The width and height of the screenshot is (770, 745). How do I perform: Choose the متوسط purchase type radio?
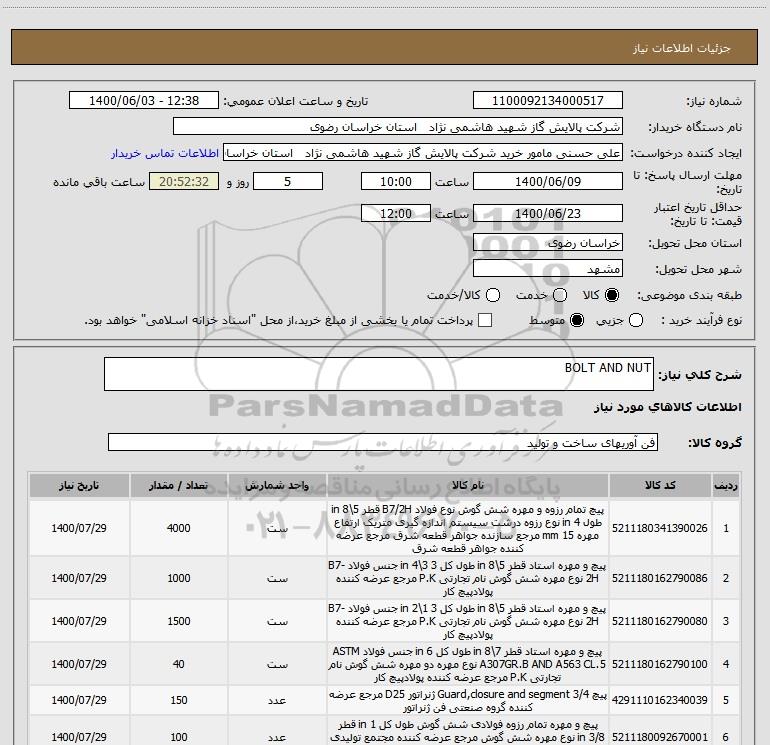click(x=577, y=320)
